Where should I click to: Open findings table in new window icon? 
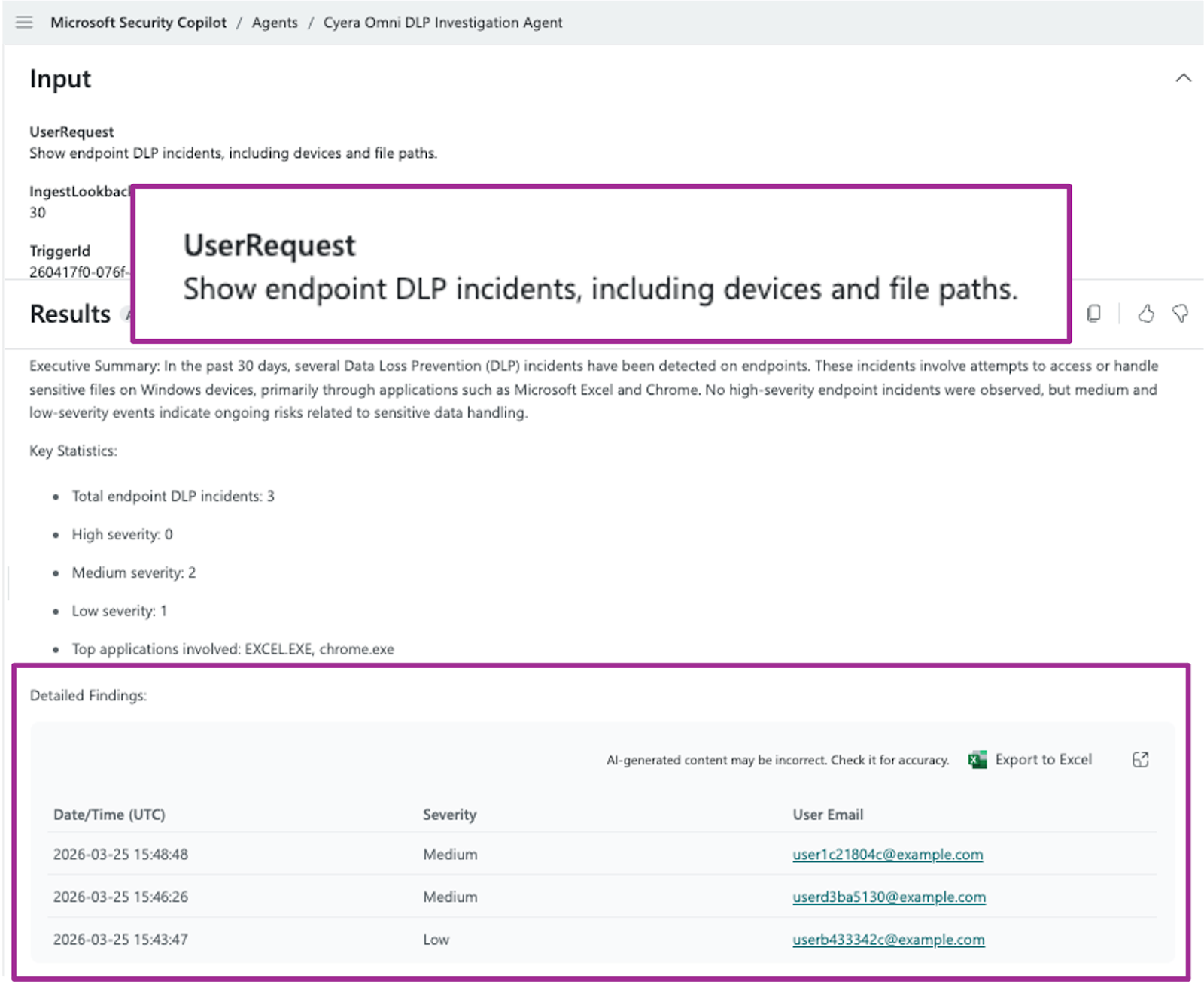click(1141, 760)
